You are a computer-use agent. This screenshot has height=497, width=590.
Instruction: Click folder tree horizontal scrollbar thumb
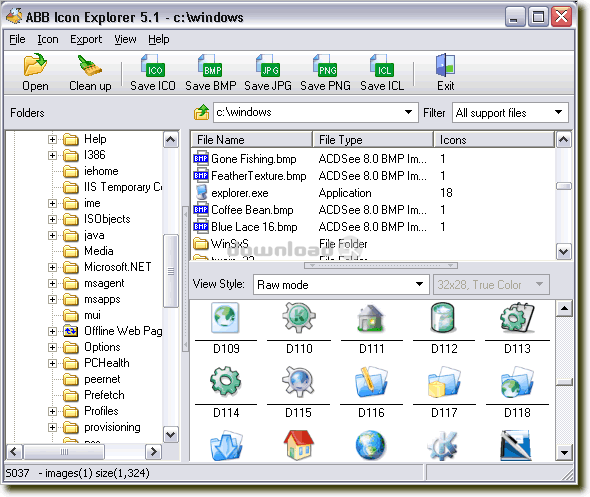(x=64, y=451)
